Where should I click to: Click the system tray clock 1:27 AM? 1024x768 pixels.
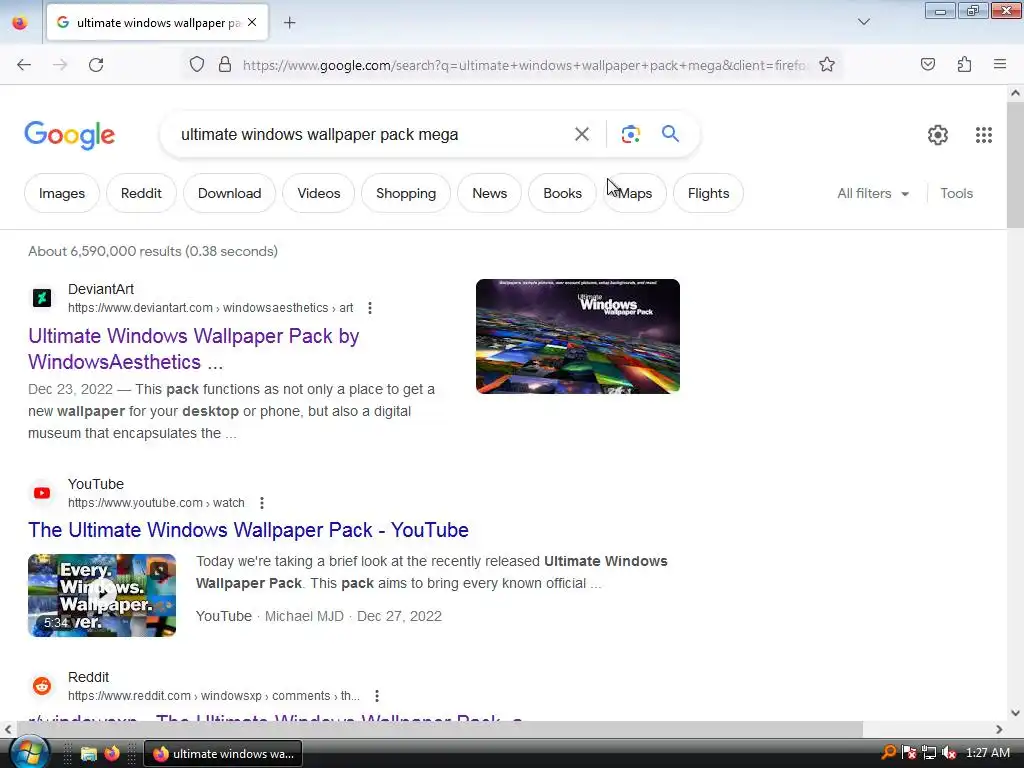click(987, 753)
